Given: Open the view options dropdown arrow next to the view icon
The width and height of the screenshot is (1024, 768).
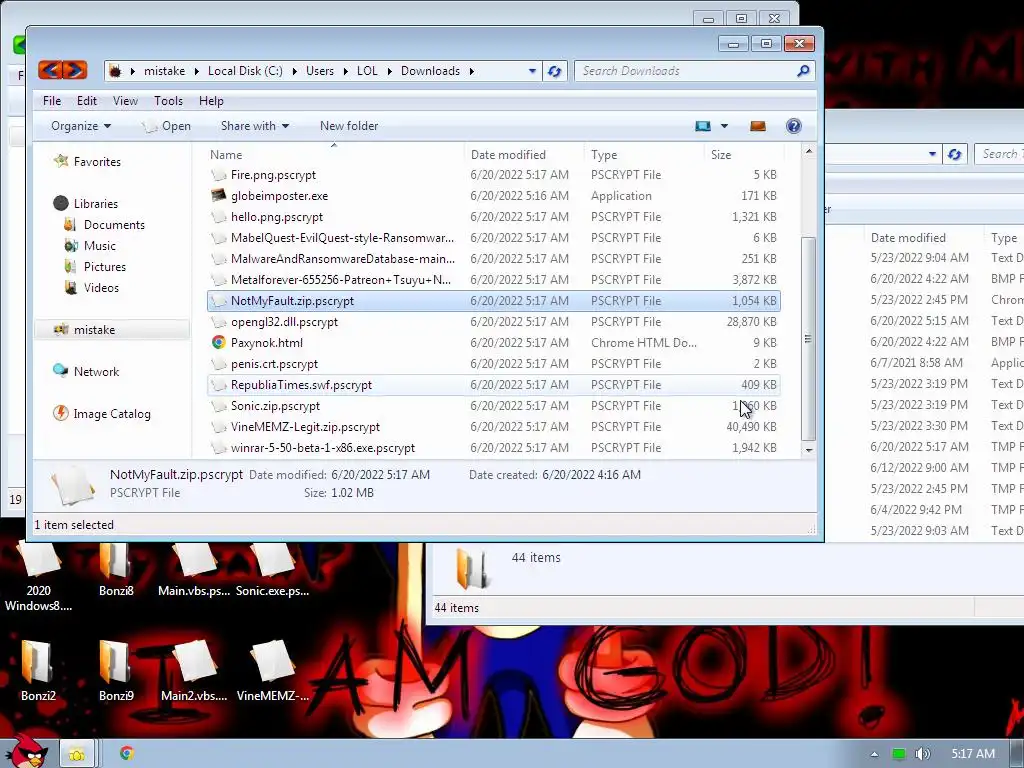Looking at the screenshot, I should [x=724, y=126].
